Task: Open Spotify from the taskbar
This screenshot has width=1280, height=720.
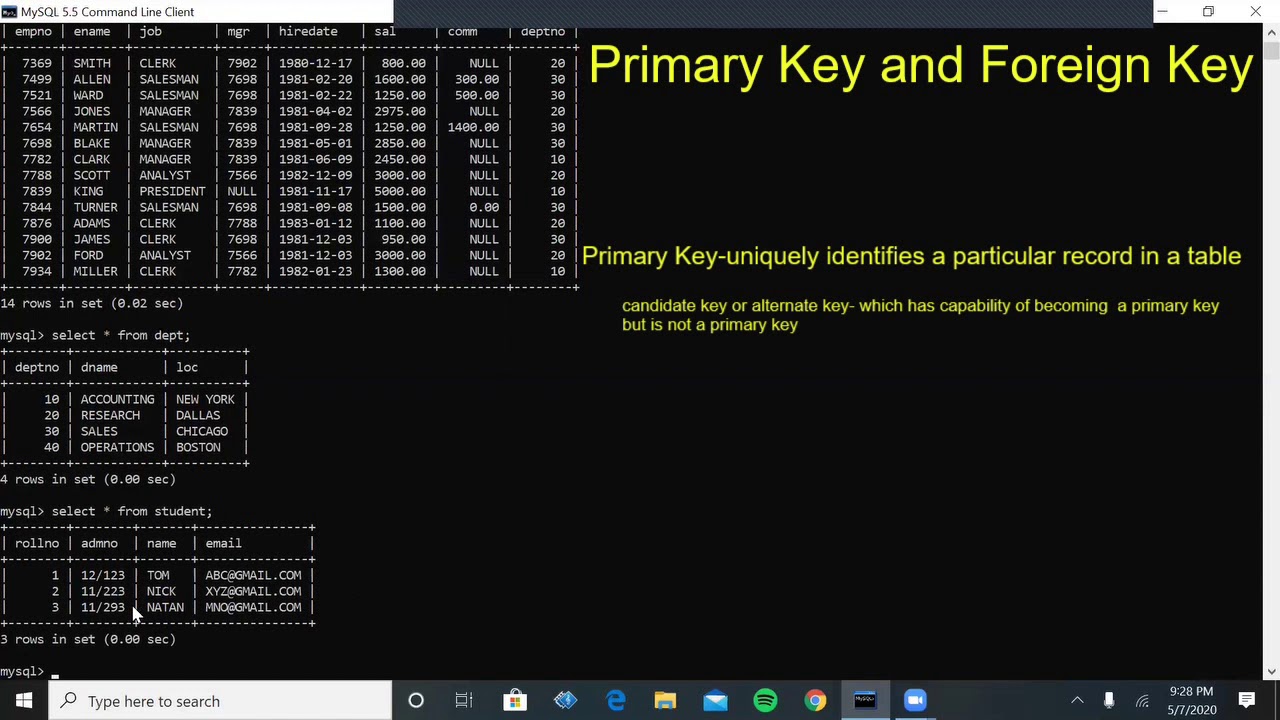Action: pos(765,701)
